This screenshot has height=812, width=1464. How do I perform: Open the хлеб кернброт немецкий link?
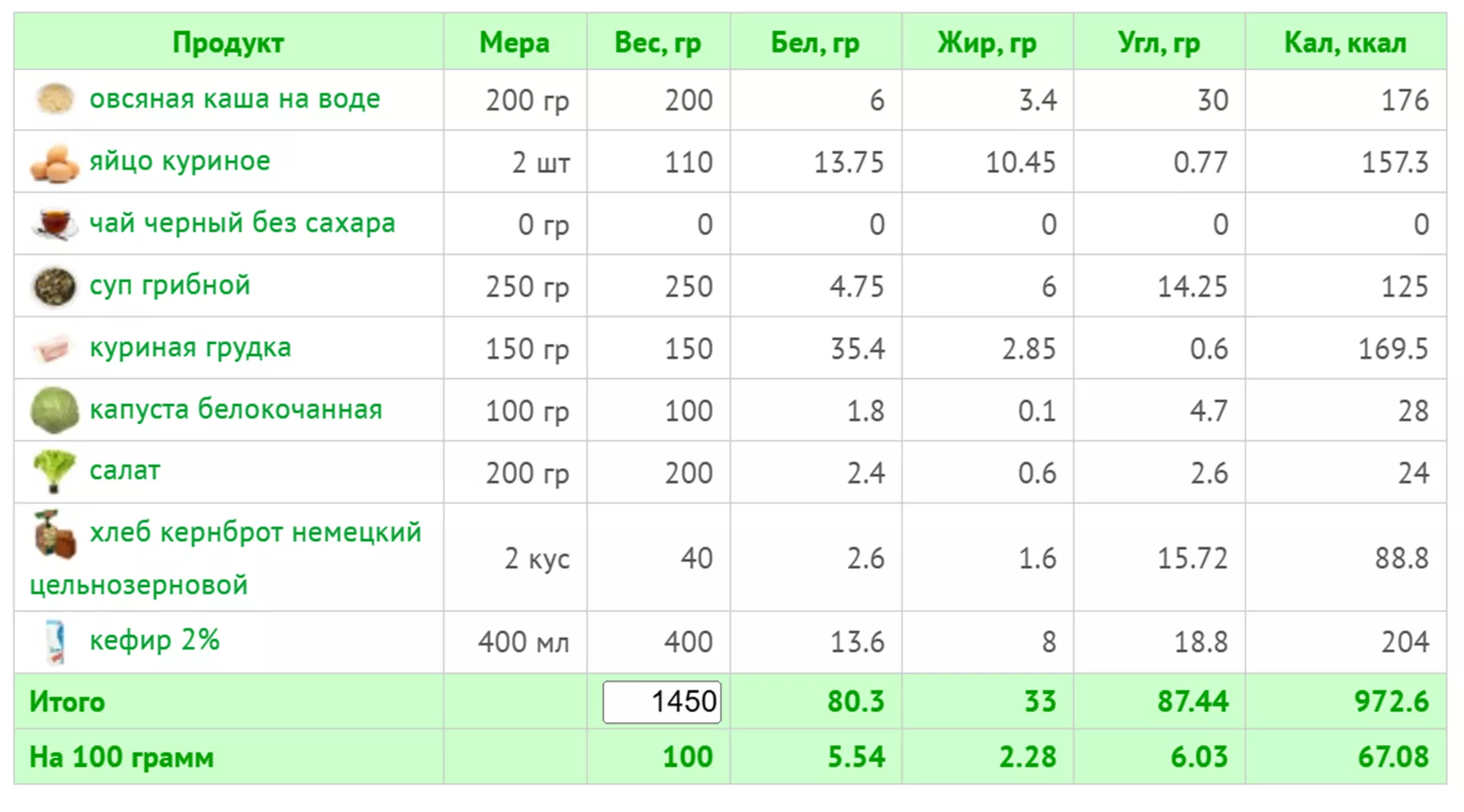[x=255, y=532]
